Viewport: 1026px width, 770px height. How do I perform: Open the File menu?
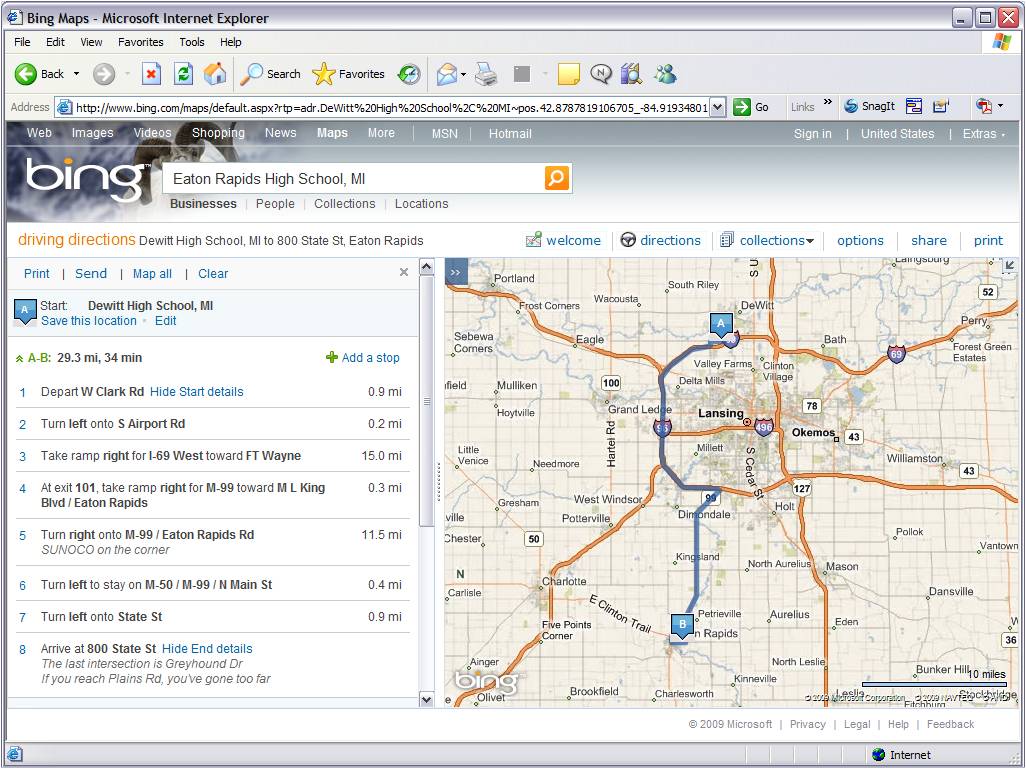pos(22,42)
